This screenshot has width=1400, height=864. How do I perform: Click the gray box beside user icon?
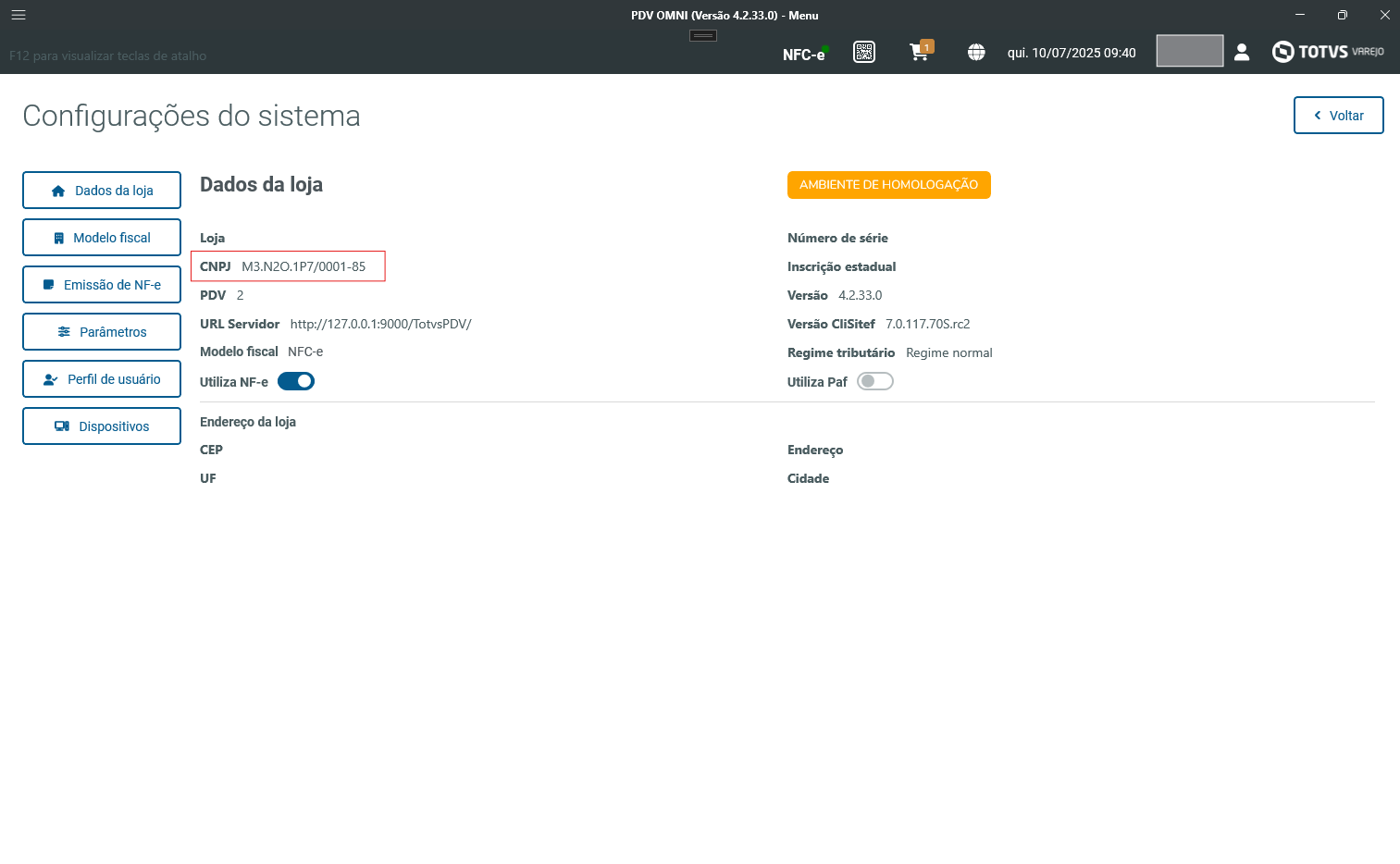pyautogui.click(x=1189, y=51)
